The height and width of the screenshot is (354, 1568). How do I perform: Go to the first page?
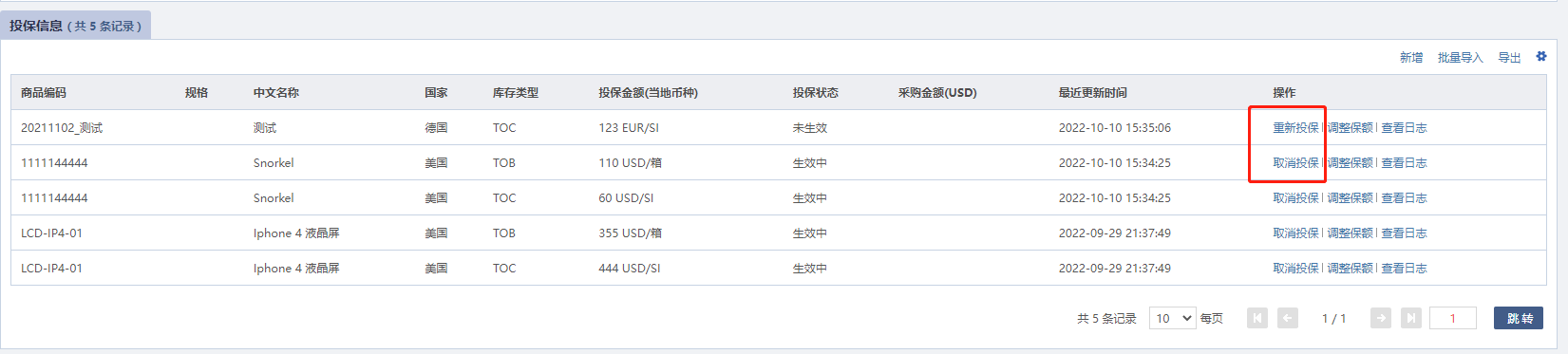click(1256, 318)
